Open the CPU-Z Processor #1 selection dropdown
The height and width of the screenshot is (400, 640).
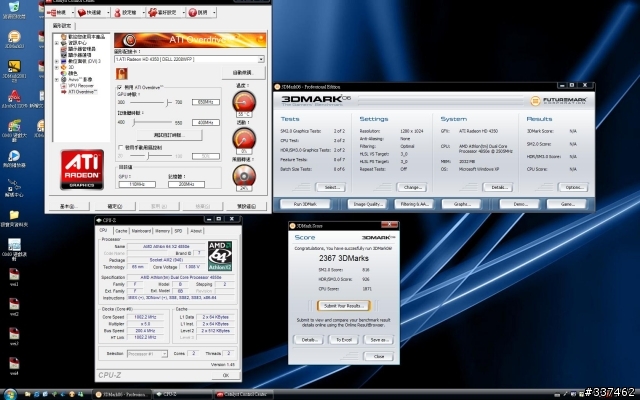[x=147, y=354]
